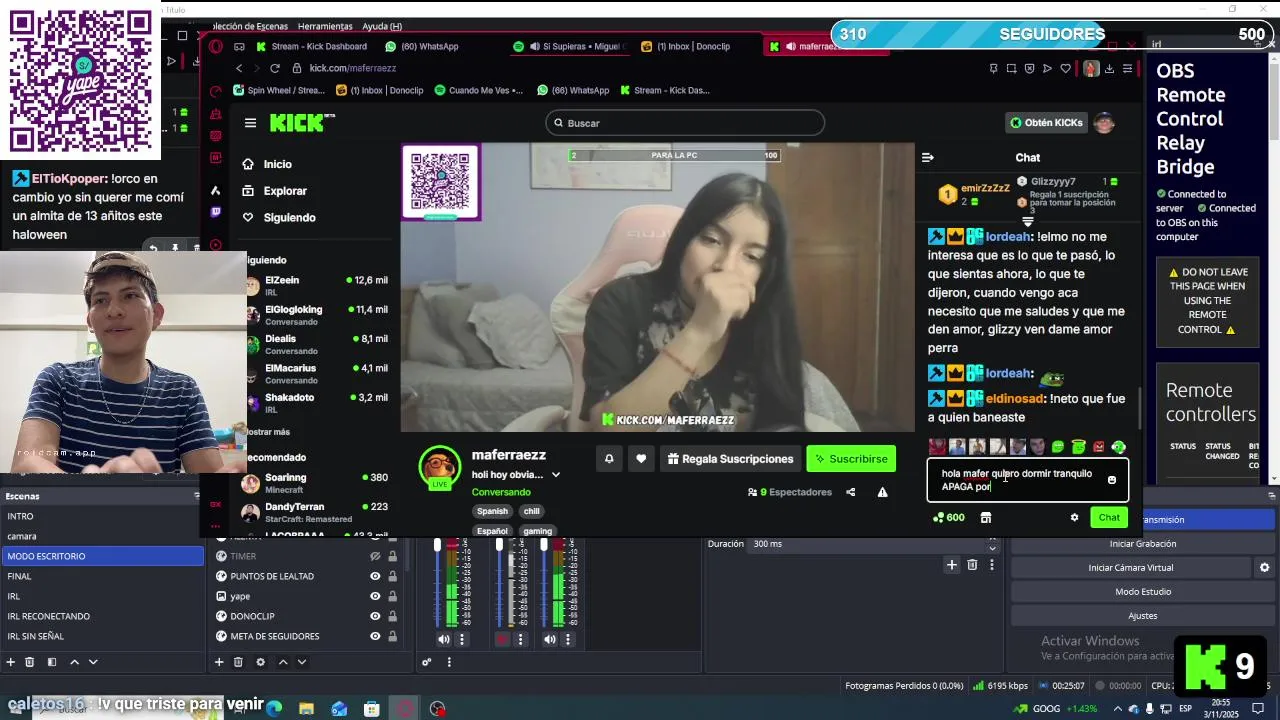Open OBS Ayuda menu

382,26
